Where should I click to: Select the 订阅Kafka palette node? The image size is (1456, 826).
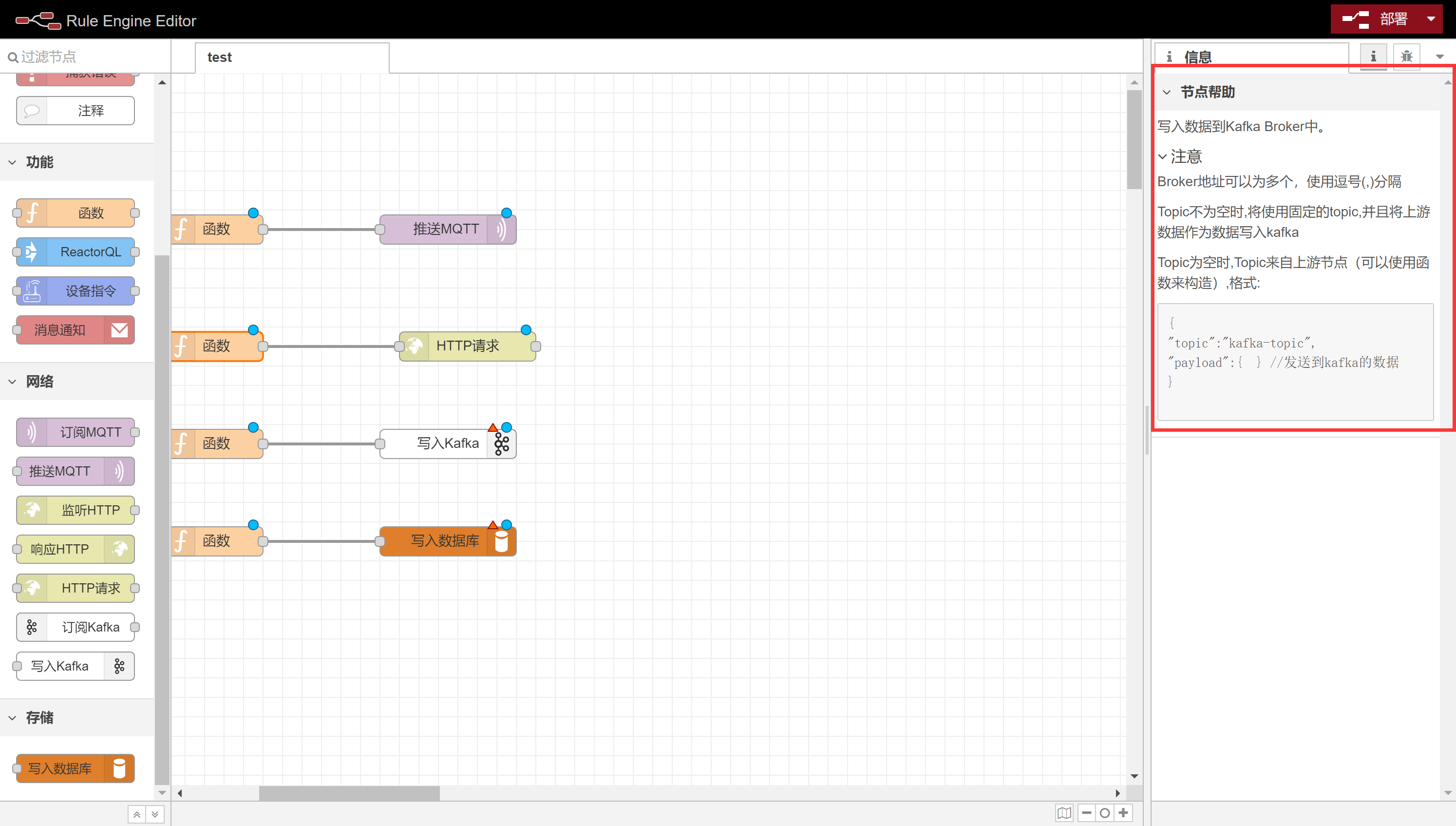[76, 627]
